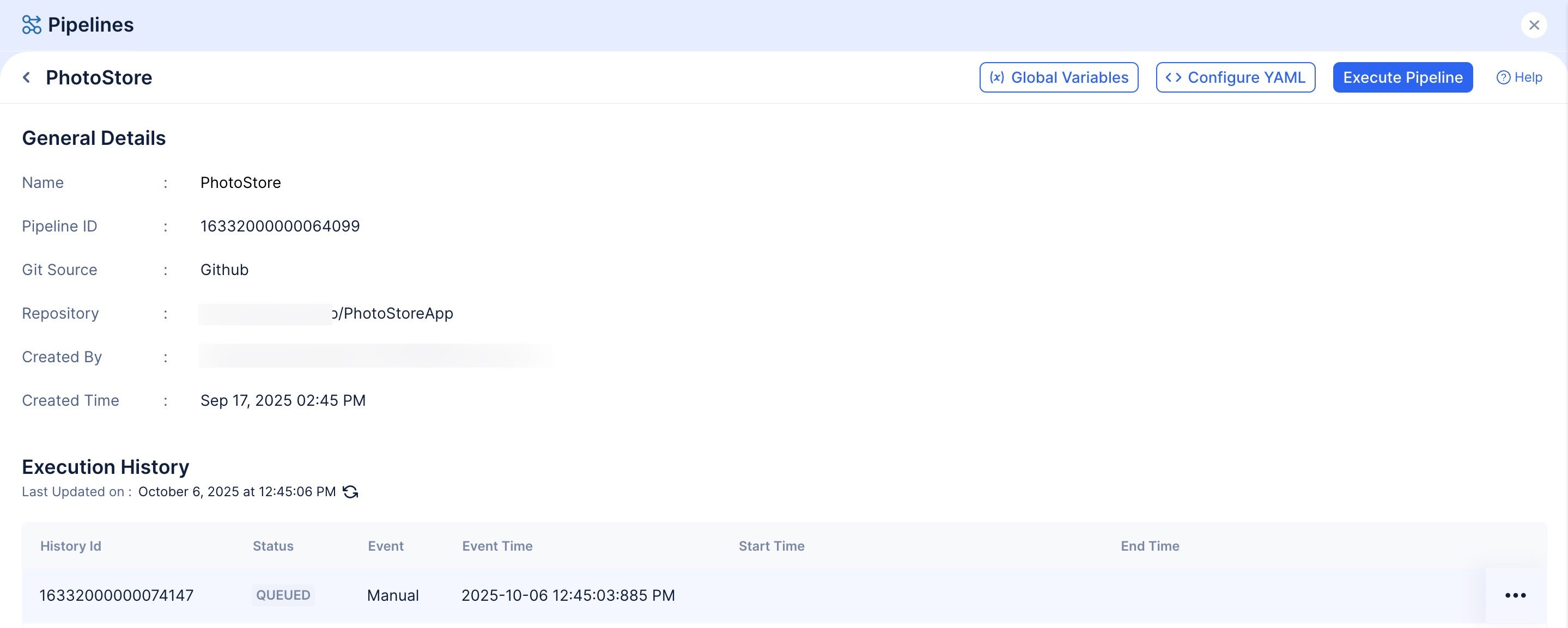Click the QUEUED status badge
1568x628 pixels.
point(283,595)
